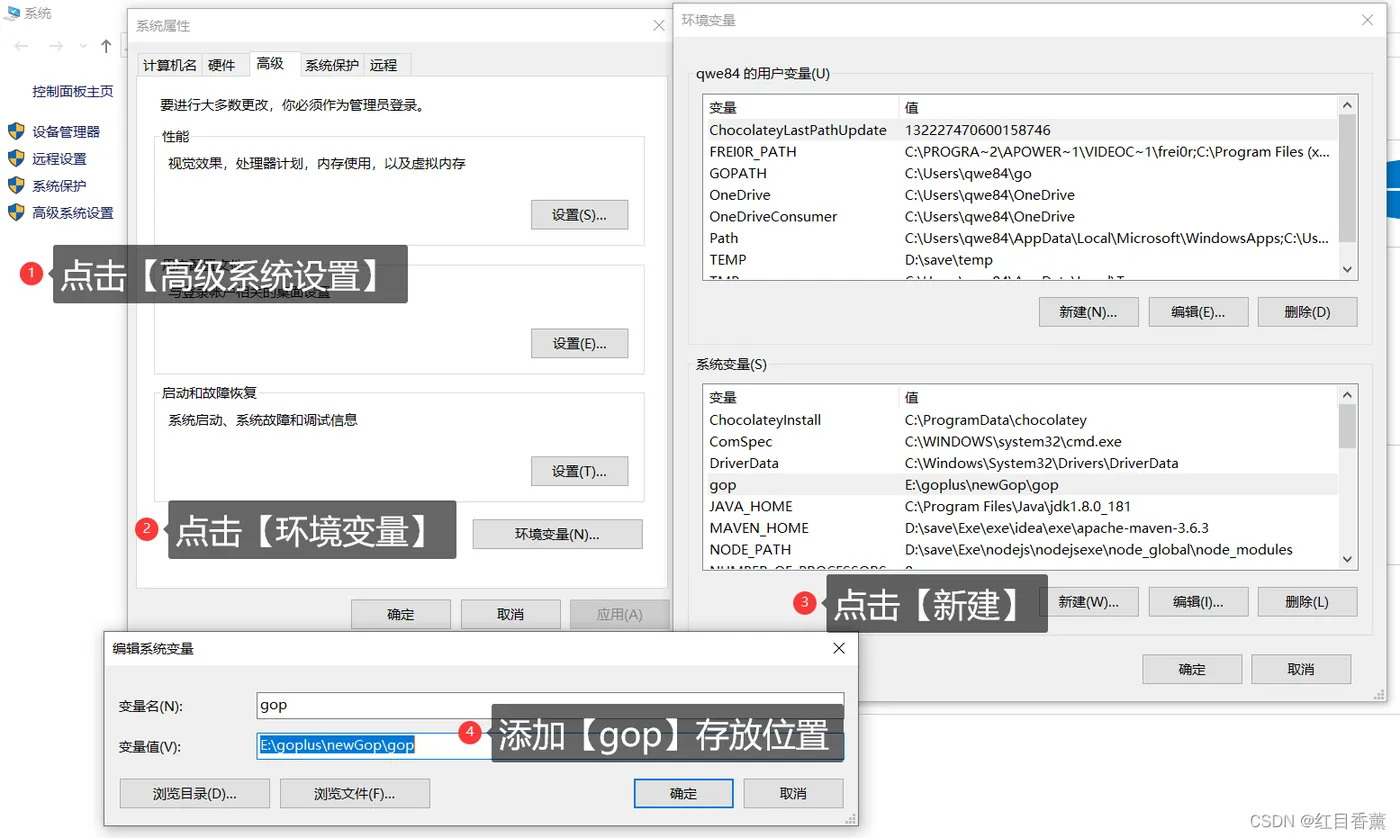
Task: Confirm the 环境变量 dialog with 确定
Action: point(1192,669)
